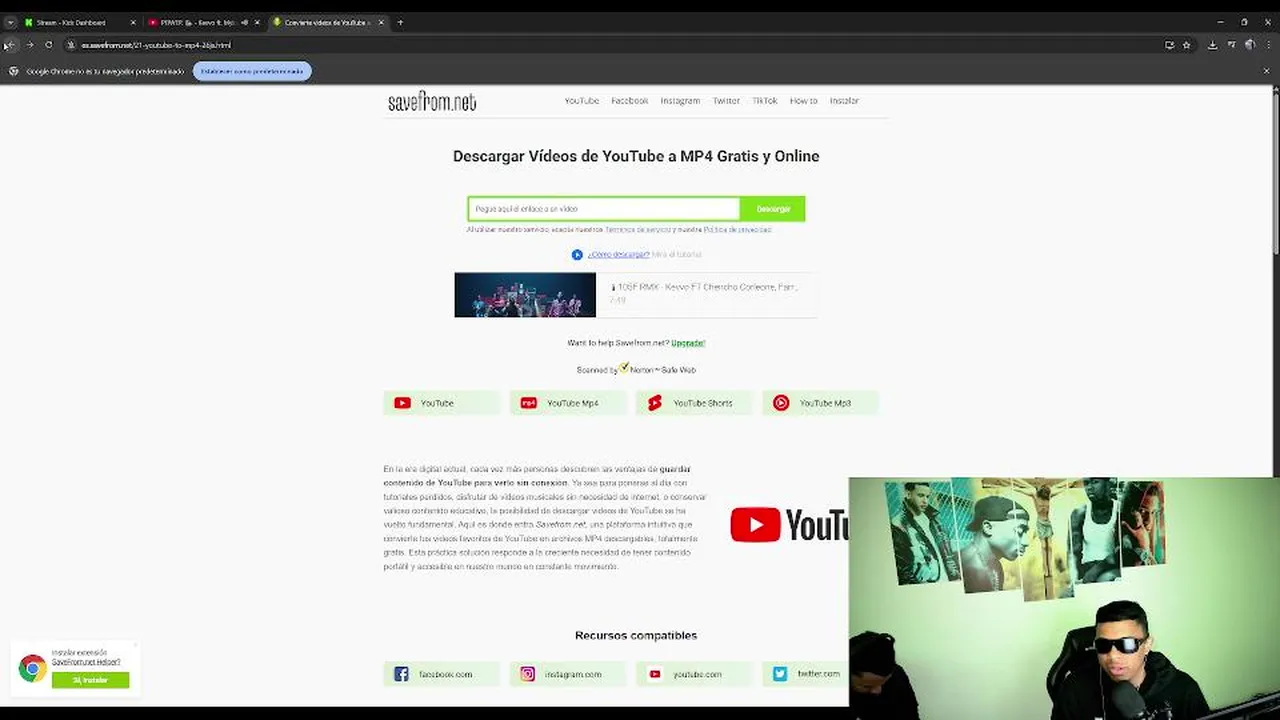Install this page as app icon

(x=1169, y=45)
